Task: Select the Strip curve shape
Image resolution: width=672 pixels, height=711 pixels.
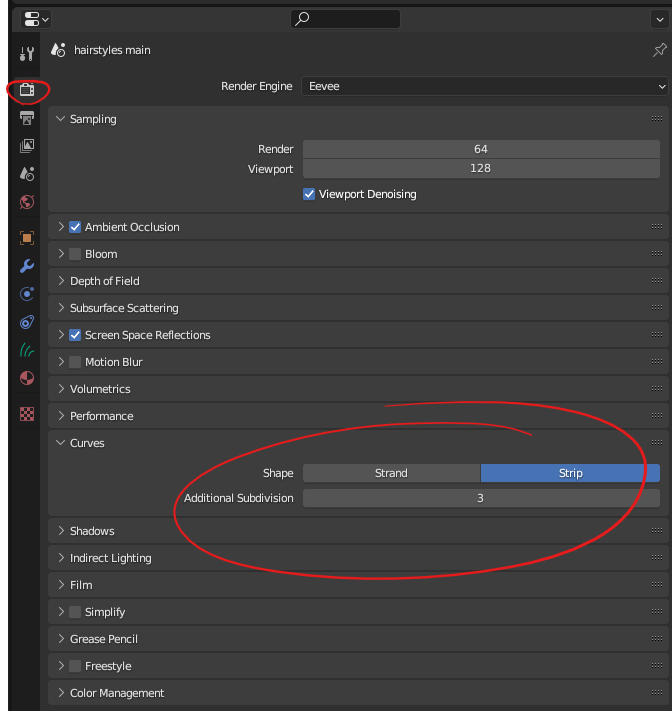Action: (570, 473)
